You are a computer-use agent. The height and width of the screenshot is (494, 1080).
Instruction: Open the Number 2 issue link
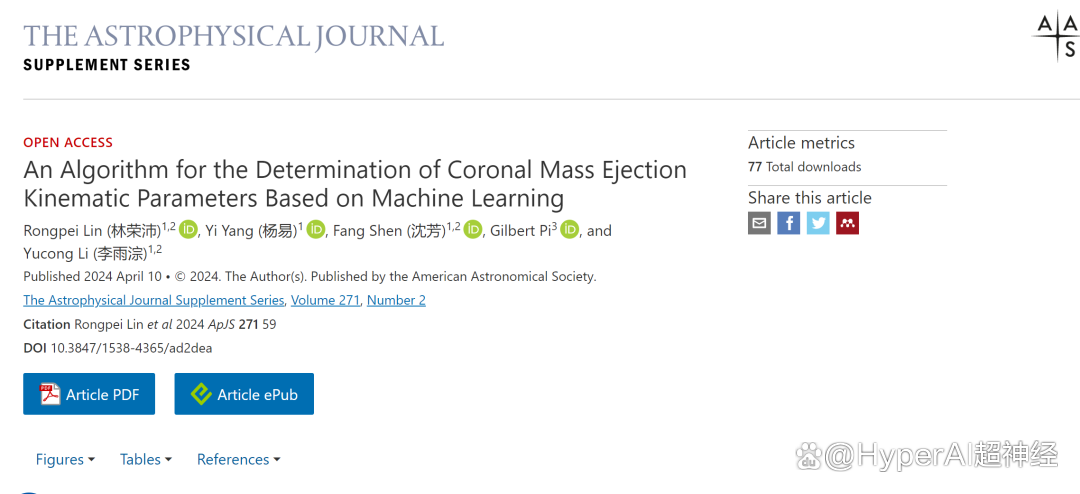(x=396, y=300)
